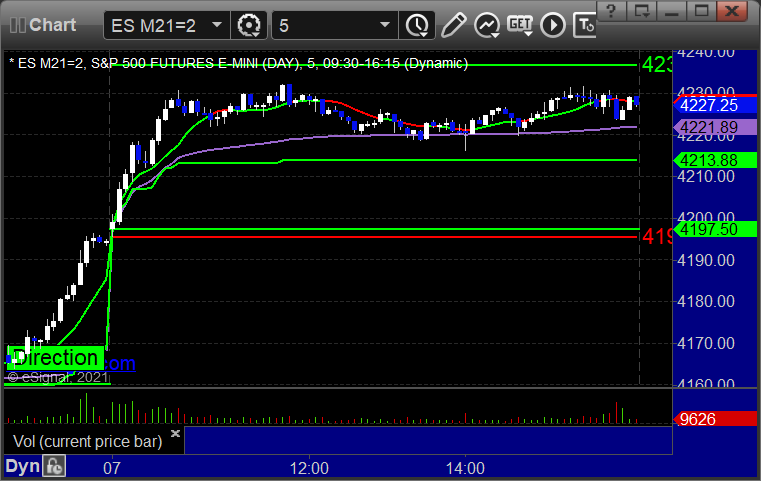Maximize the Chart window
The image size is (761, 481).
tap(701, 11)
